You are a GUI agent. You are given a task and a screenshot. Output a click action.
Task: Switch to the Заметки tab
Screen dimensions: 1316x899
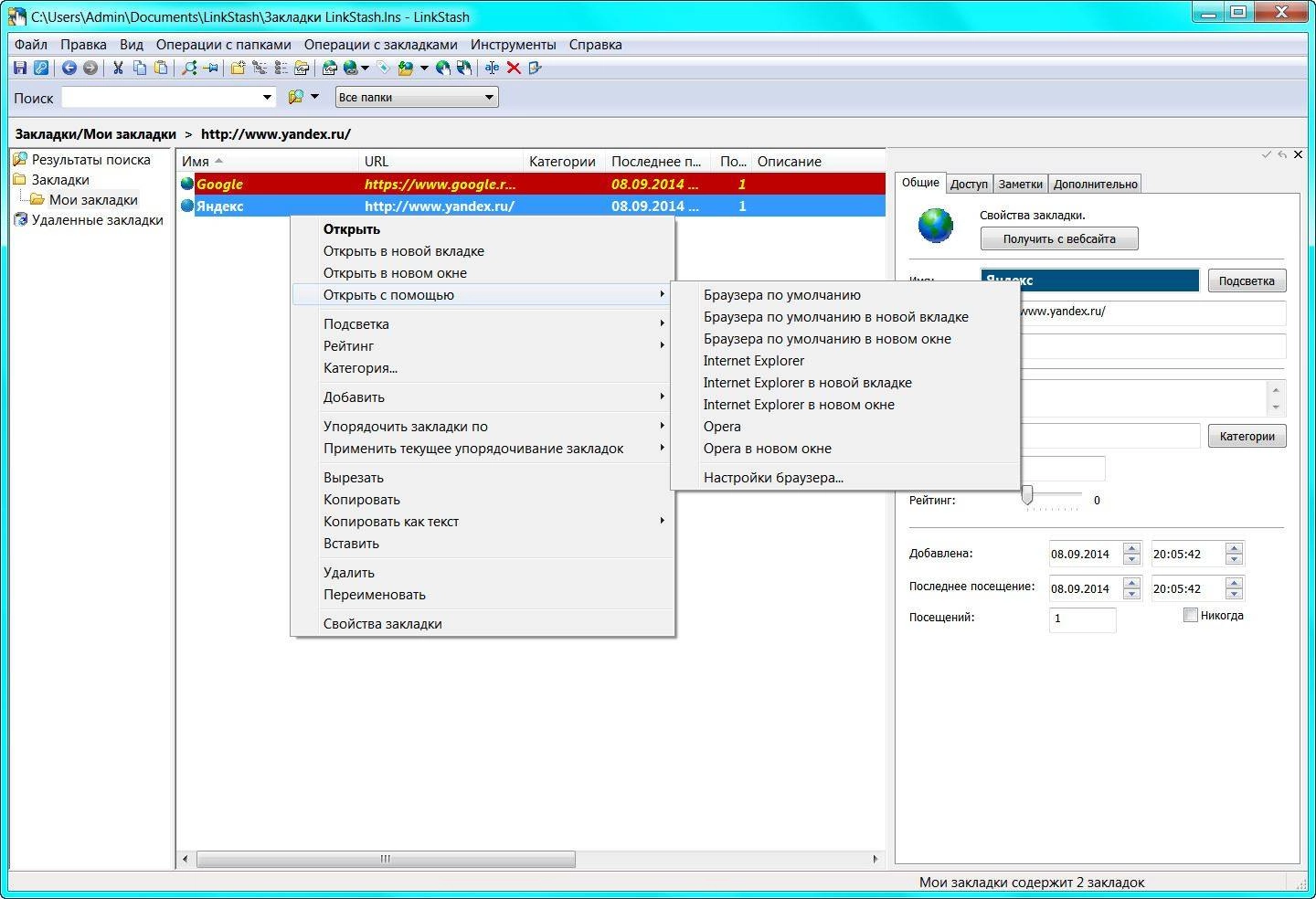coord(1020,184)
